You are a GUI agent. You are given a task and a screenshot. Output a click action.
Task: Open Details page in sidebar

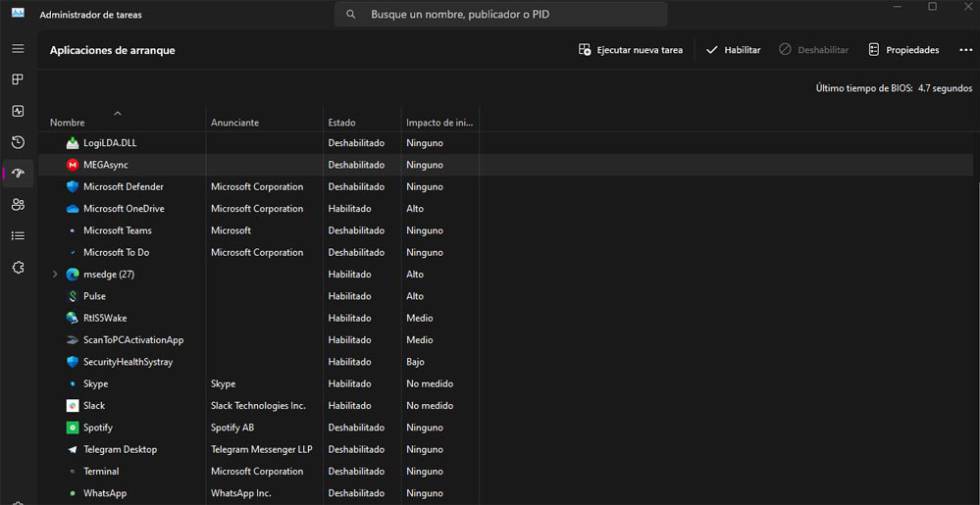click(18, 236)
